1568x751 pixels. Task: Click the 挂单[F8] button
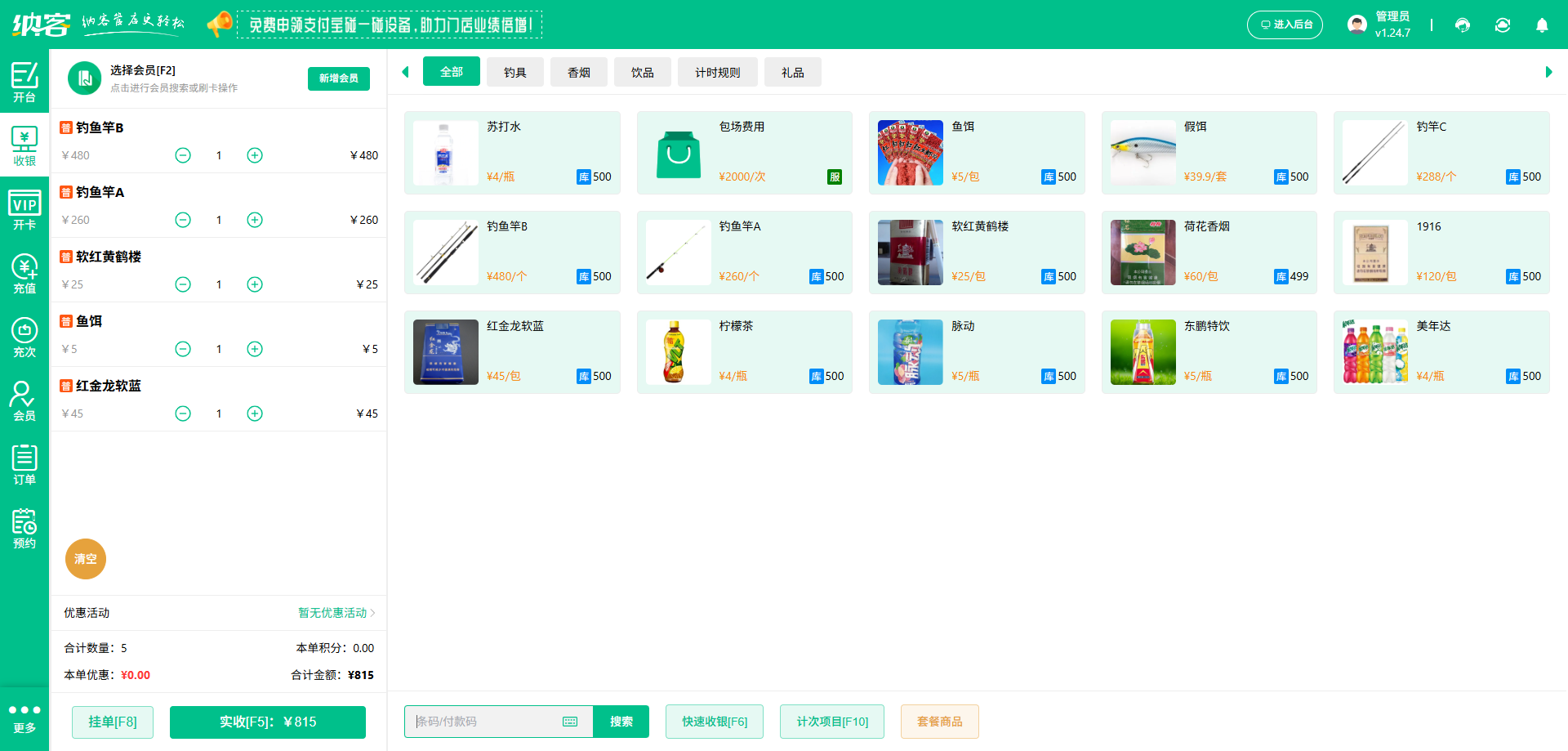click(x=113, y=722)
